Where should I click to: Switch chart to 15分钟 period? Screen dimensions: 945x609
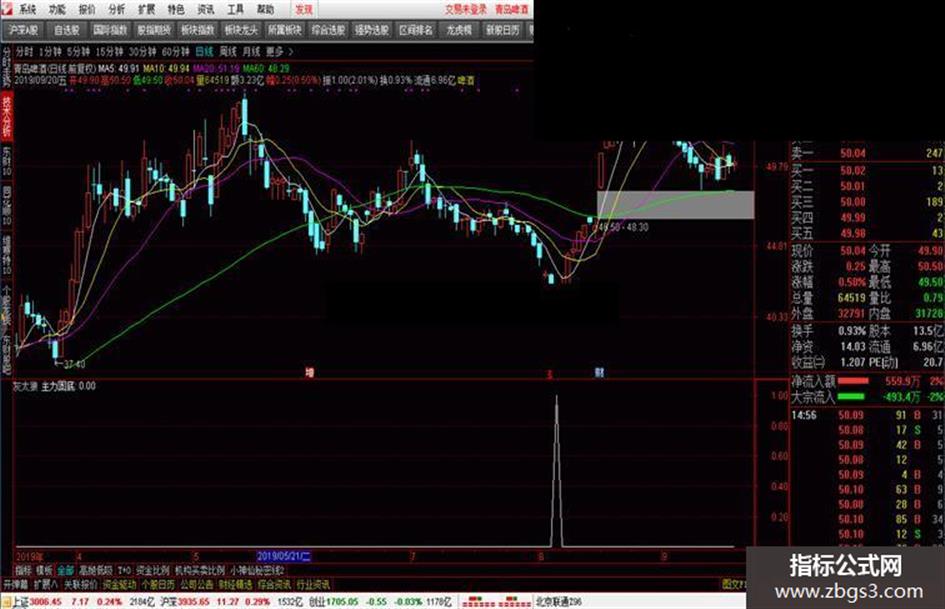tap(109, 51)
